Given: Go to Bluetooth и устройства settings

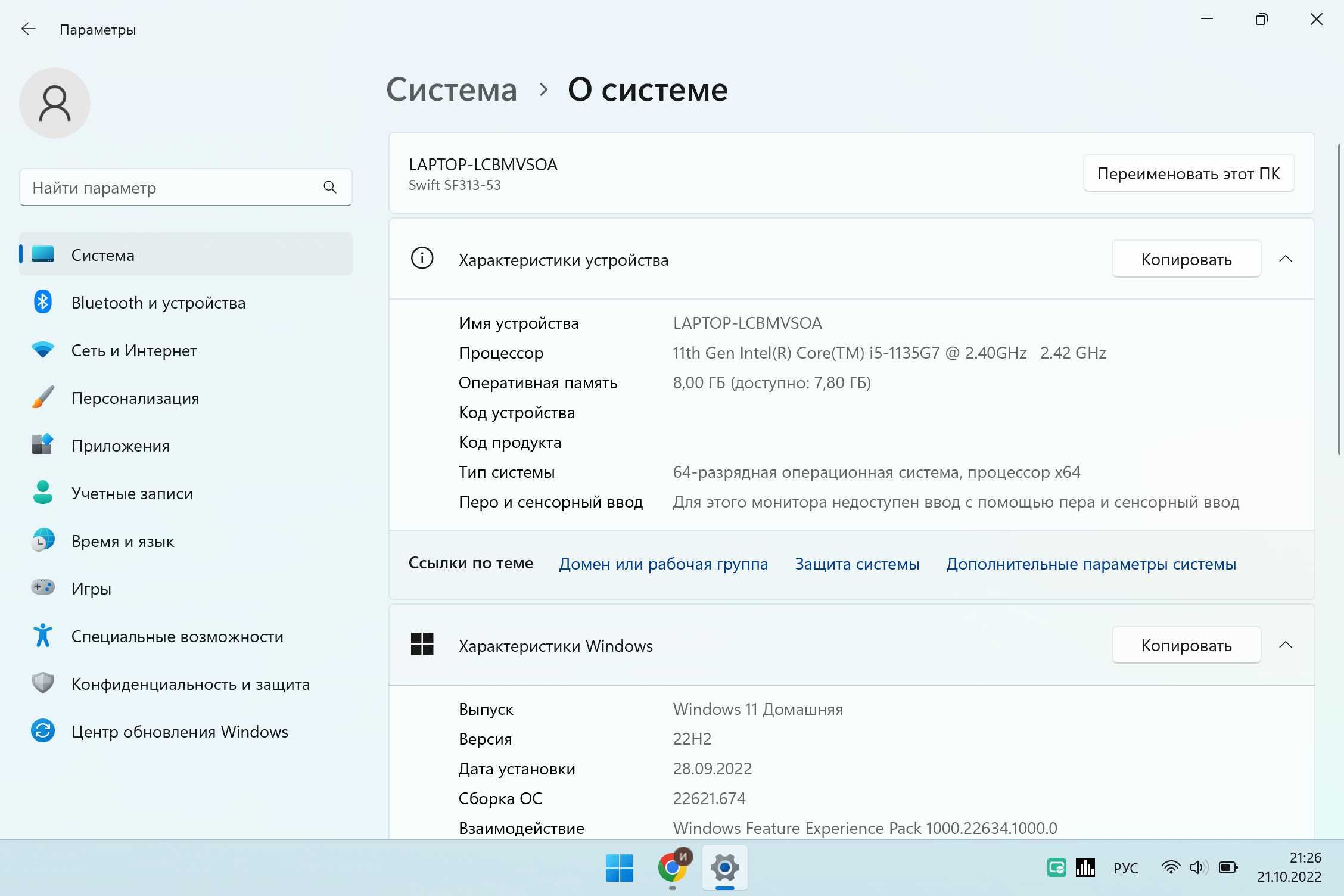Looking at the screenshot, I should click(186, 302).
